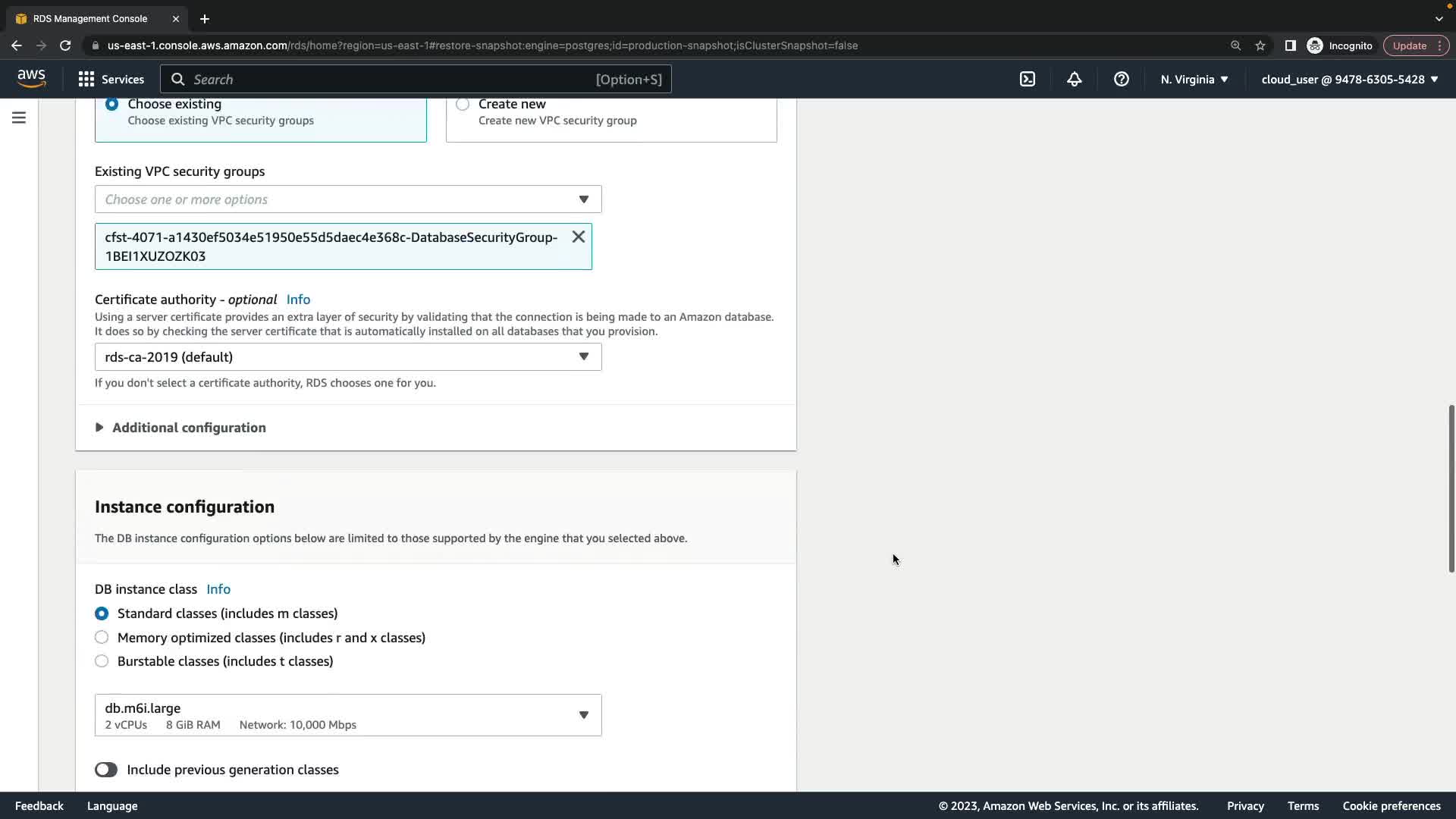Open the notifications bell
Image resolution: width=1456 pixels, height=819 pixels.
[1075, 79]
